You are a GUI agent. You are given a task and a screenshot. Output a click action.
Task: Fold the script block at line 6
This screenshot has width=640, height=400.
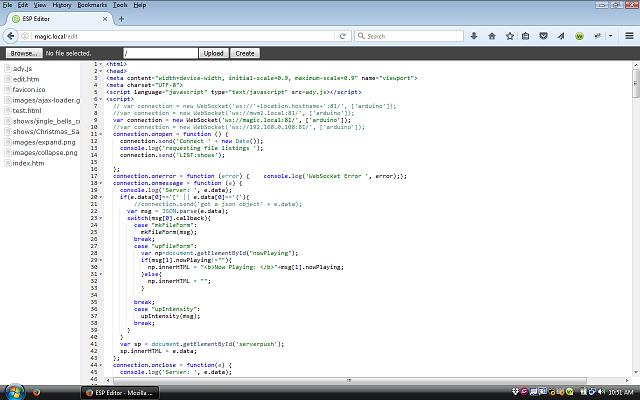point(101,99)
